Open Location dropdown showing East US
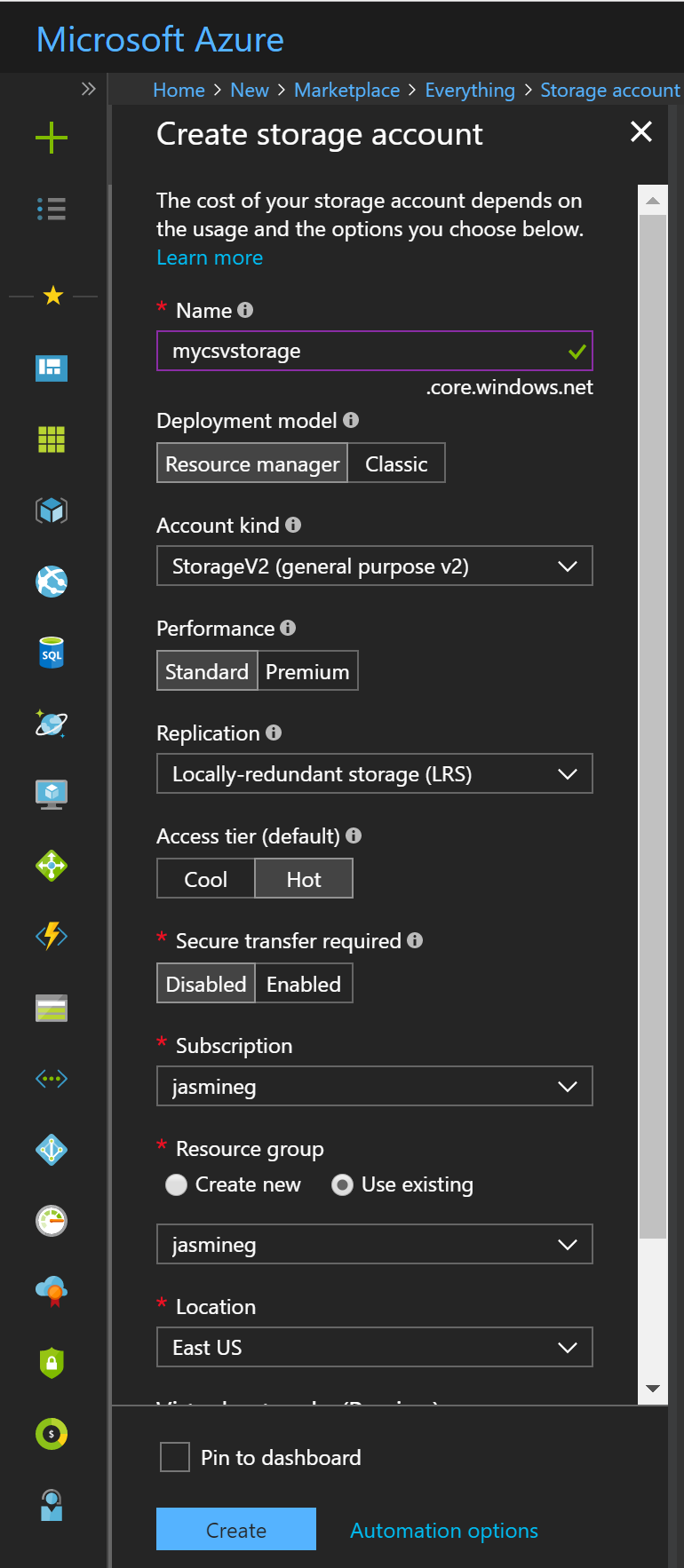The height and width of the screenshot is (1568, 684). click(x=375, y=1348)
